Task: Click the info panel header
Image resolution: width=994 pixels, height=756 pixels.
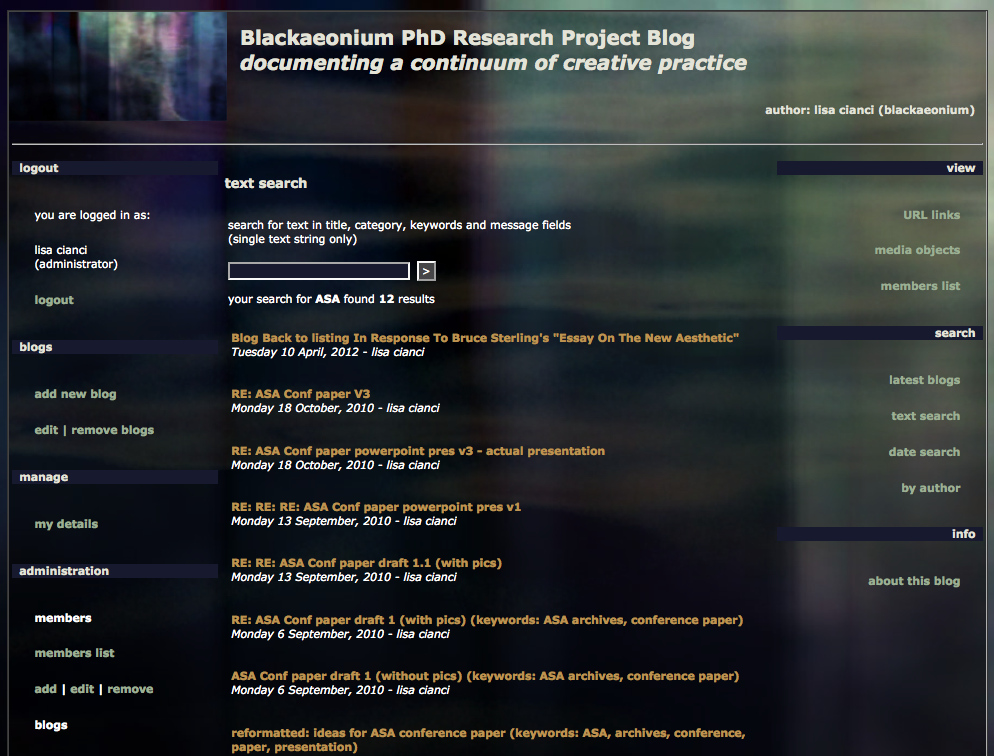Action: coord(880,534)
